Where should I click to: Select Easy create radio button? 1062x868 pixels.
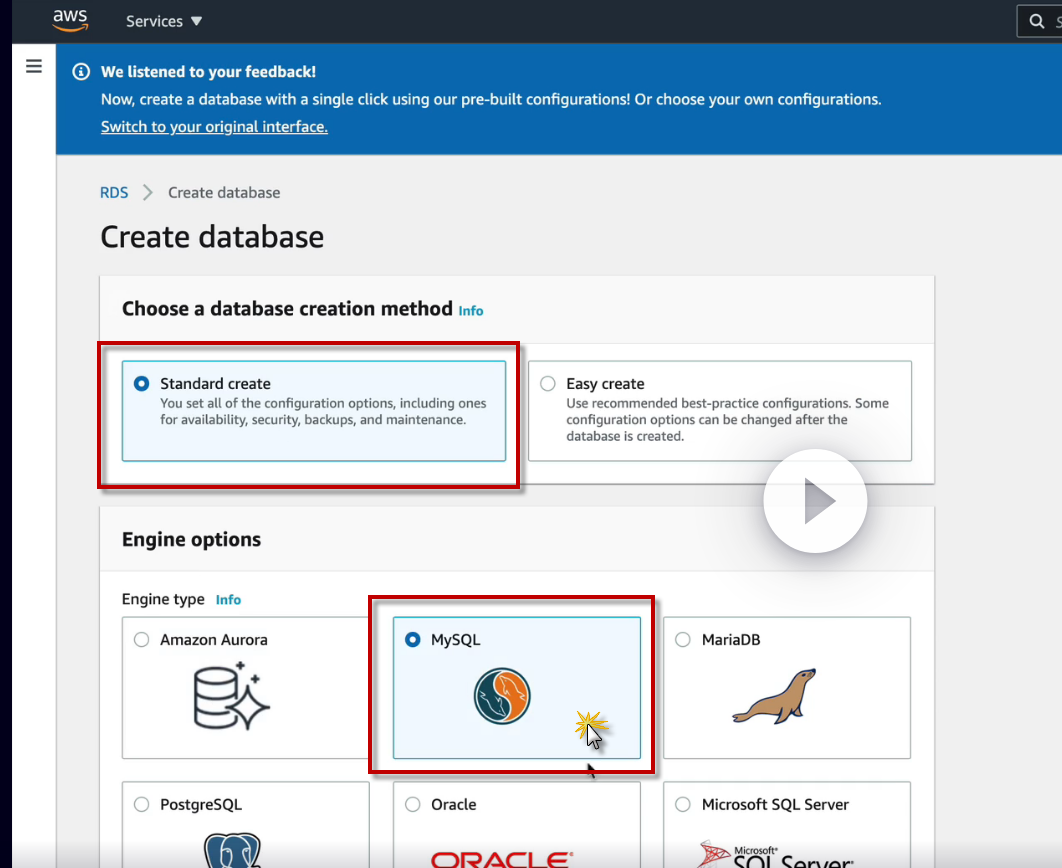tap(548, 383)
